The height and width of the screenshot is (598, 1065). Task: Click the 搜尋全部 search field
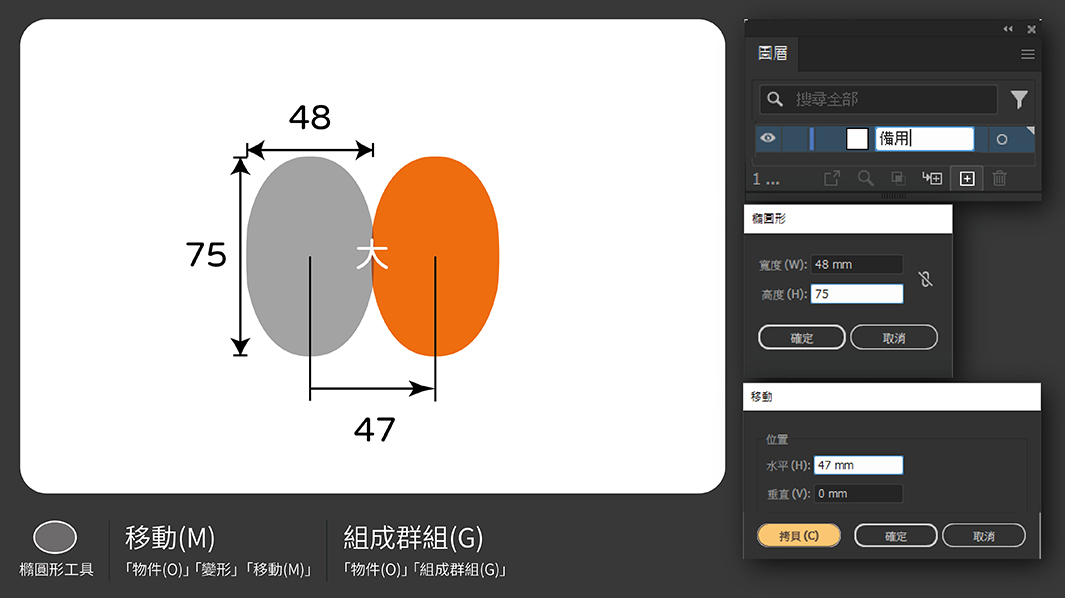tap(878, 99)
